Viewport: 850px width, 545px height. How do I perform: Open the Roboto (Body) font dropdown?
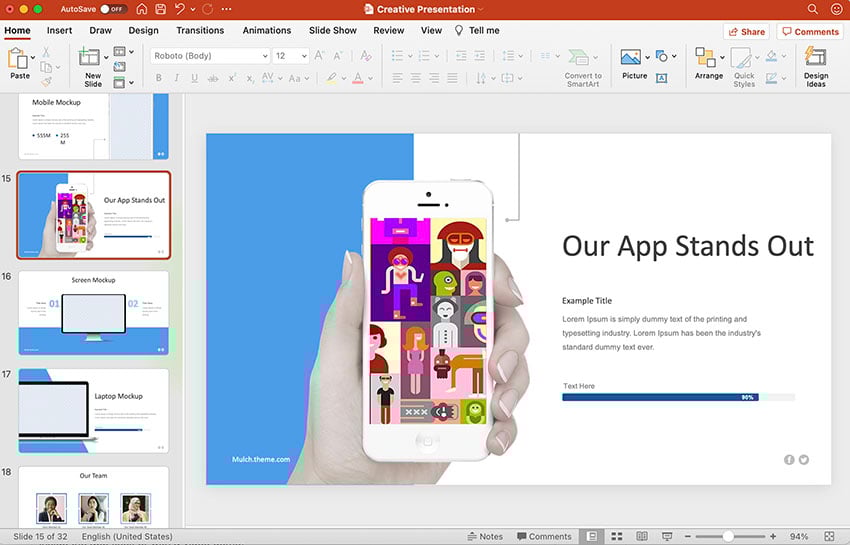click(x=264, y=56)
